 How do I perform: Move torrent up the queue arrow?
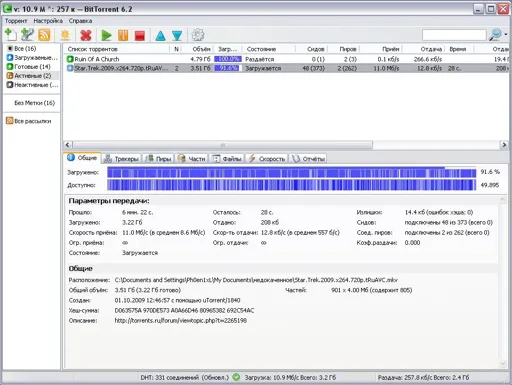[x=160, y=35]
